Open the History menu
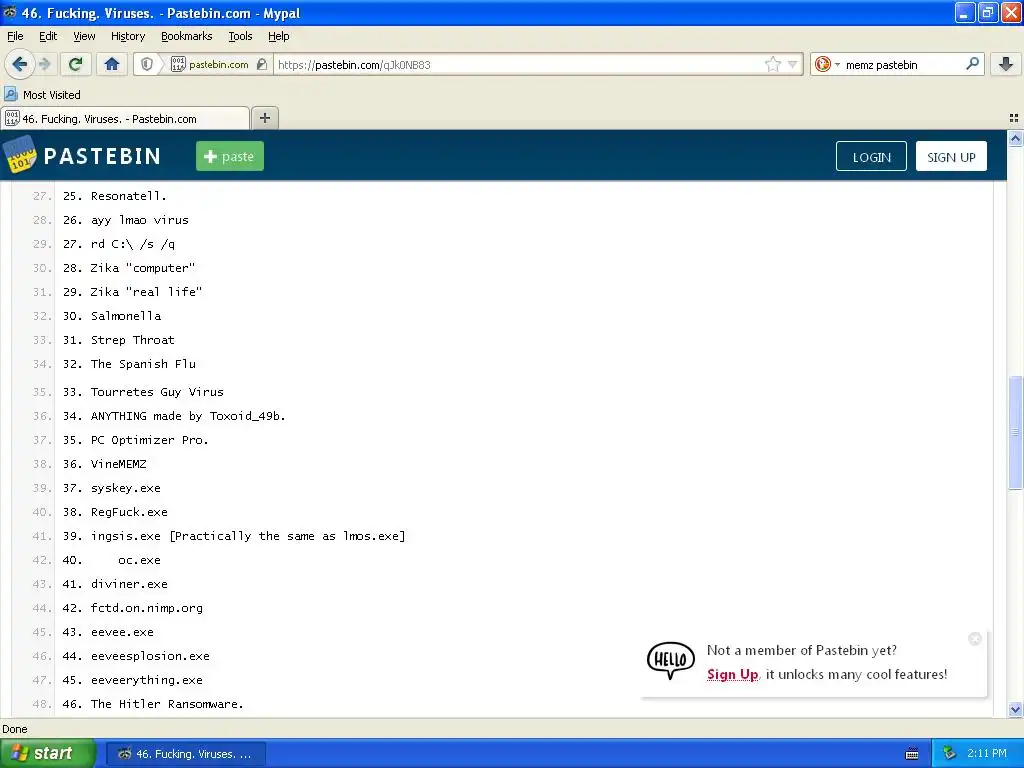 [x=127, y=36]
